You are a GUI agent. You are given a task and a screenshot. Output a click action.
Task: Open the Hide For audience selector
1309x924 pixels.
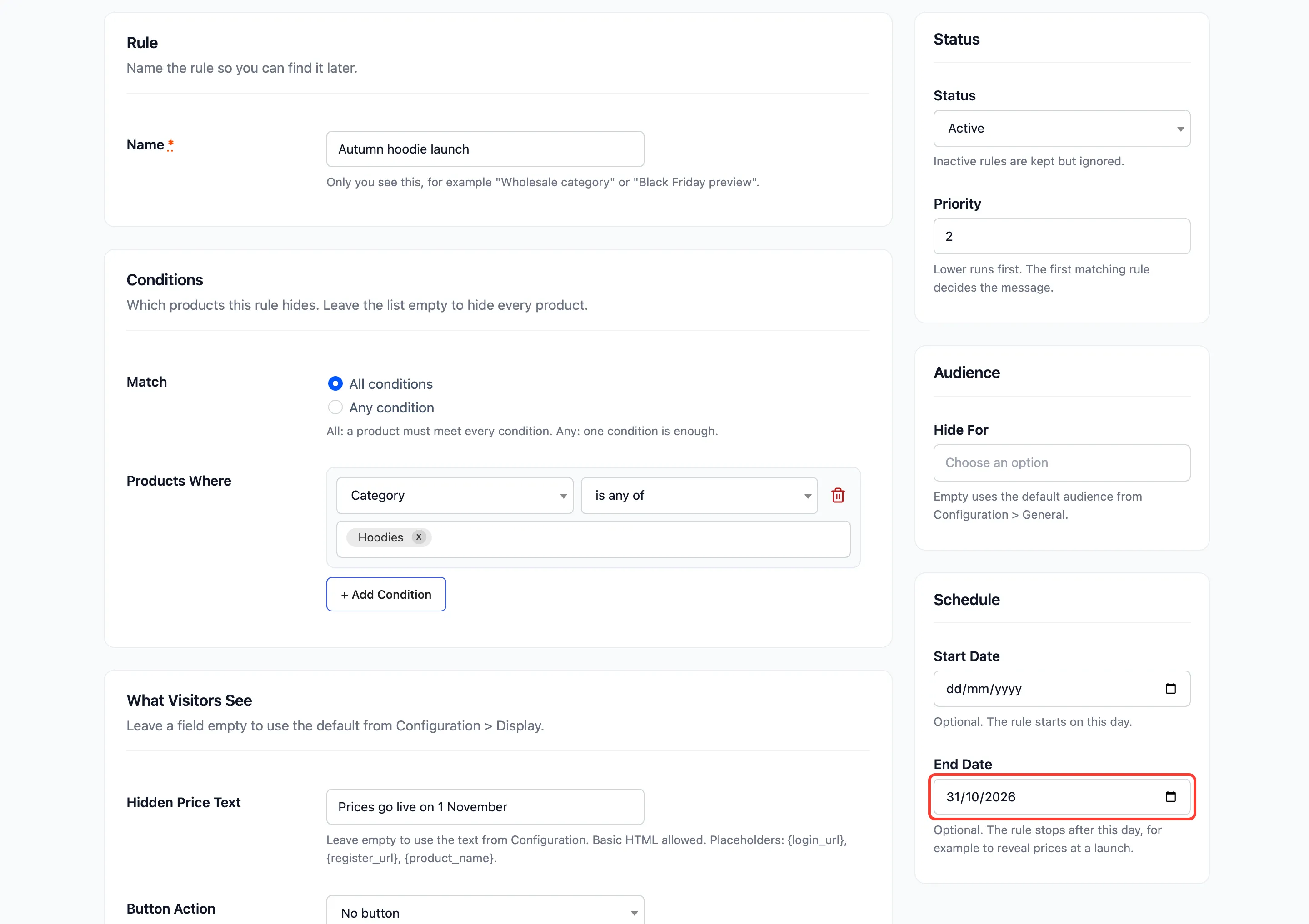[x=1062, y=462]
